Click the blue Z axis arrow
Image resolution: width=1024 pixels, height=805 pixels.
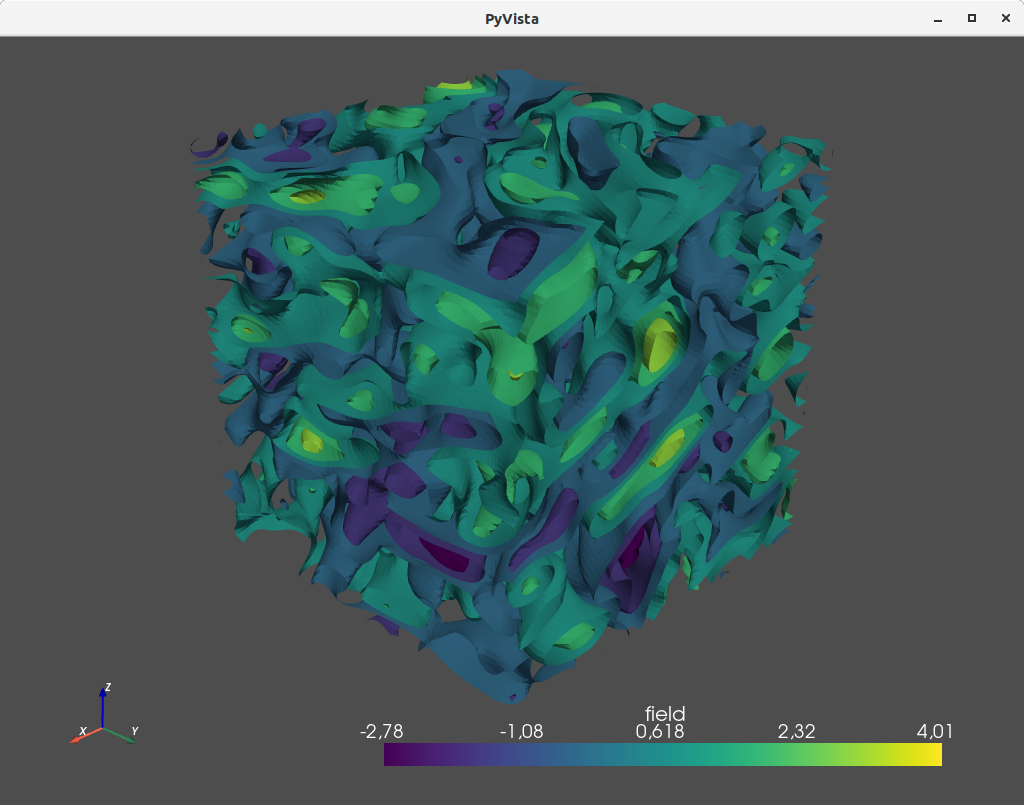coord(103,707)
